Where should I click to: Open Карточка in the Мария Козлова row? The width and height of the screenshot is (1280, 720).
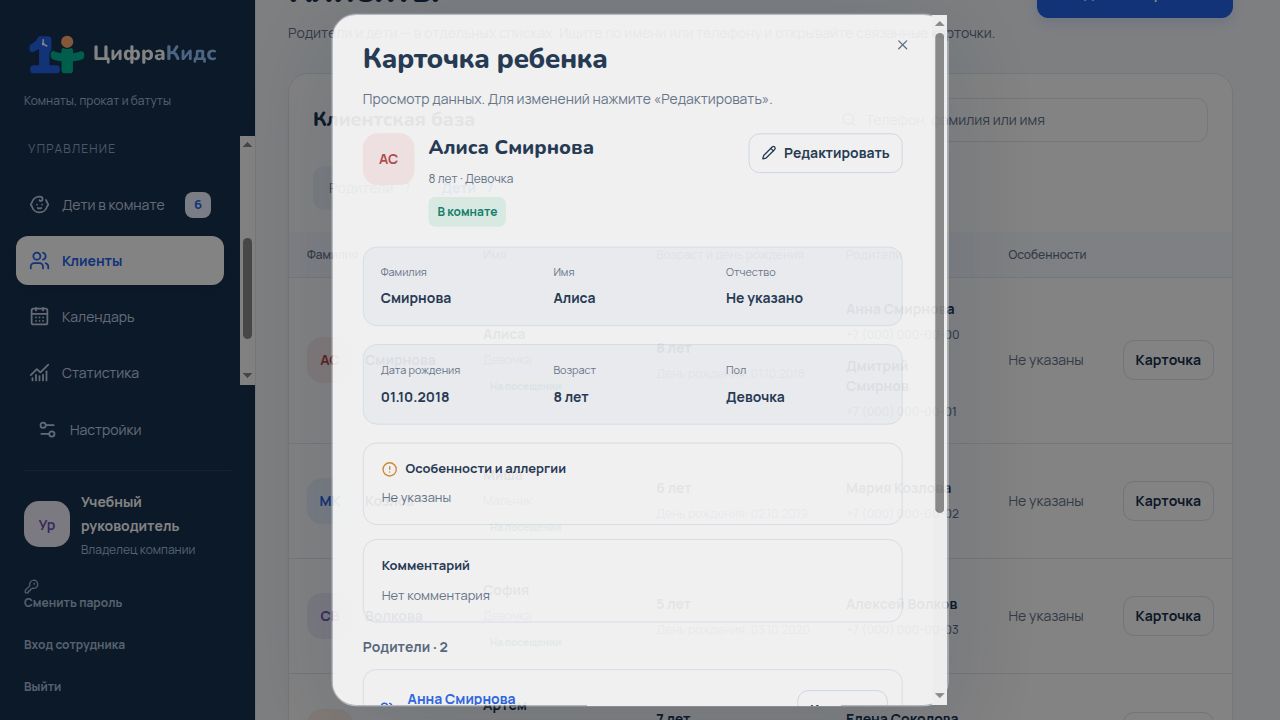click(1168, 501)
